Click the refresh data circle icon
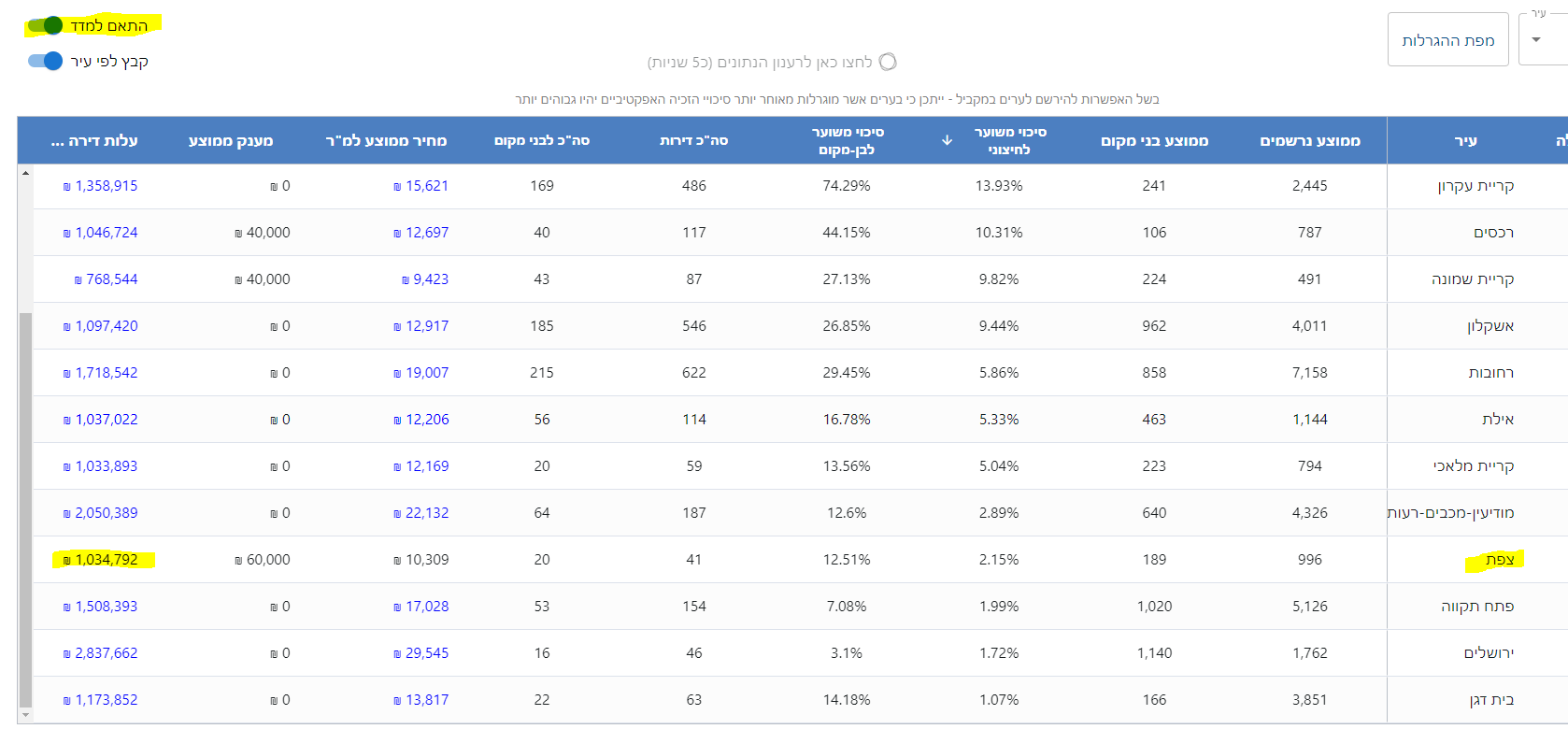1568x729 pixels. pyautogui.click(x=888, y=62)
